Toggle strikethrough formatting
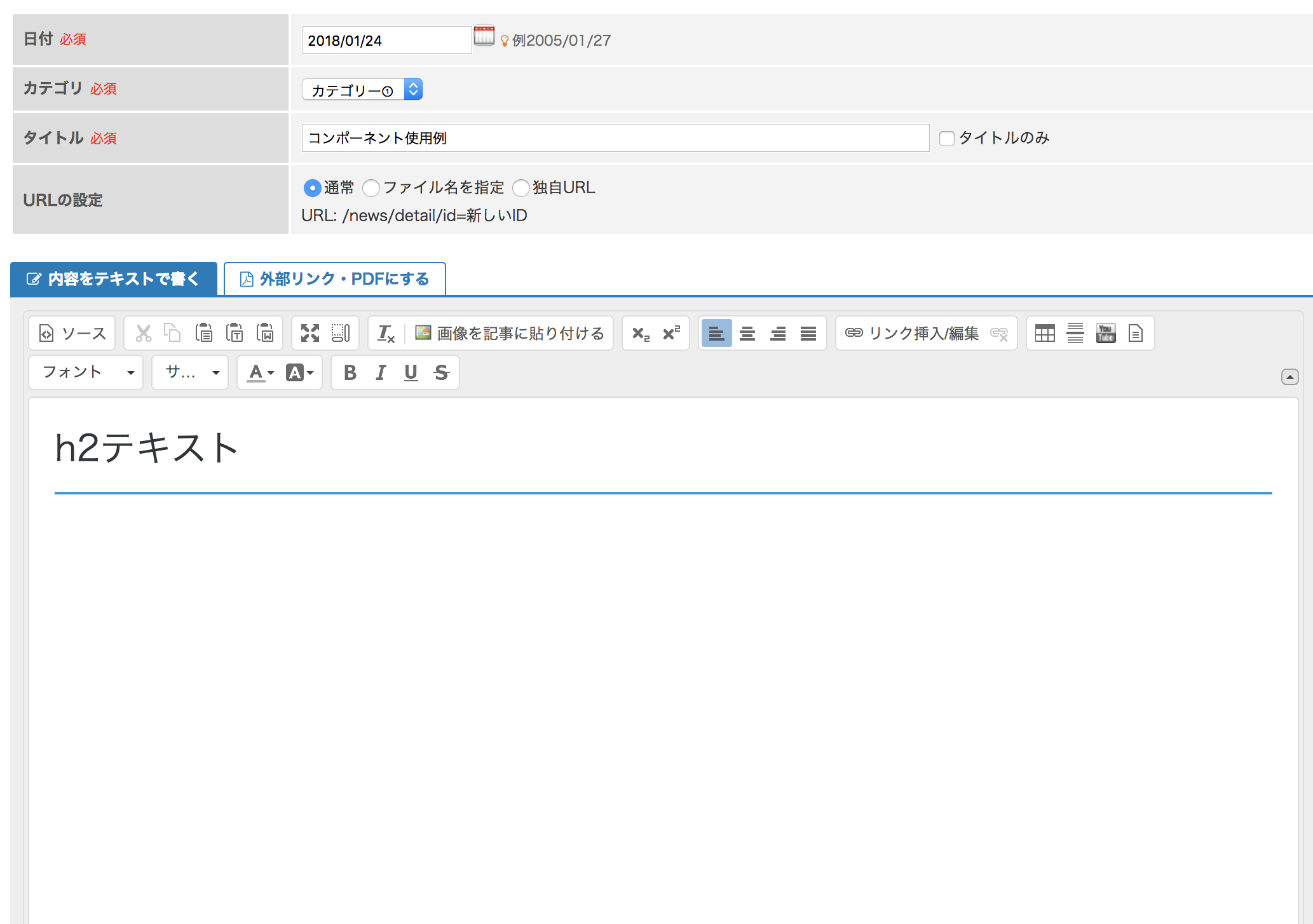Image resolution: width=1313 pixels, height=924 pixels. (441, 372)
